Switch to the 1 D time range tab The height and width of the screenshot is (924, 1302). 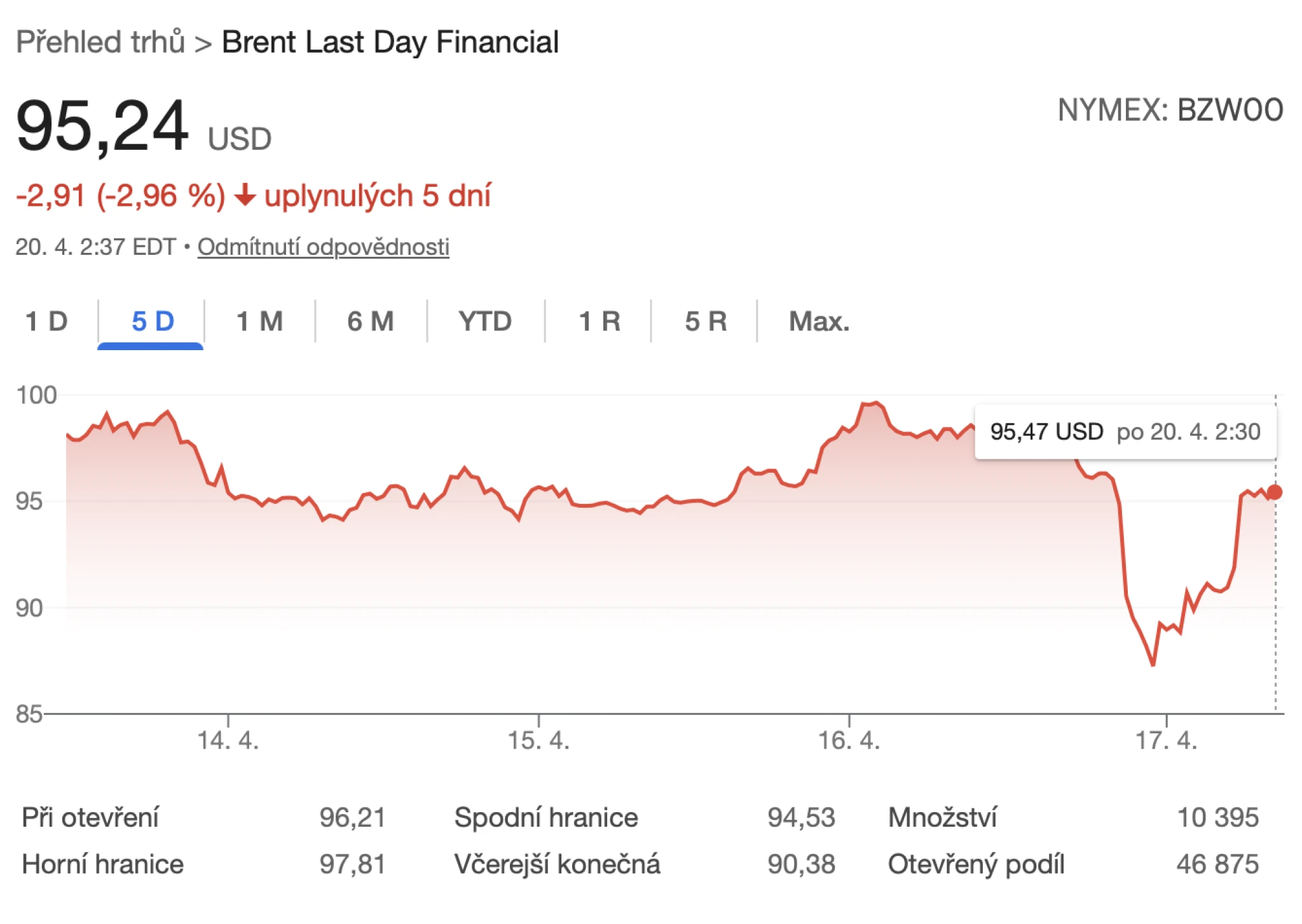pos(46,322)
